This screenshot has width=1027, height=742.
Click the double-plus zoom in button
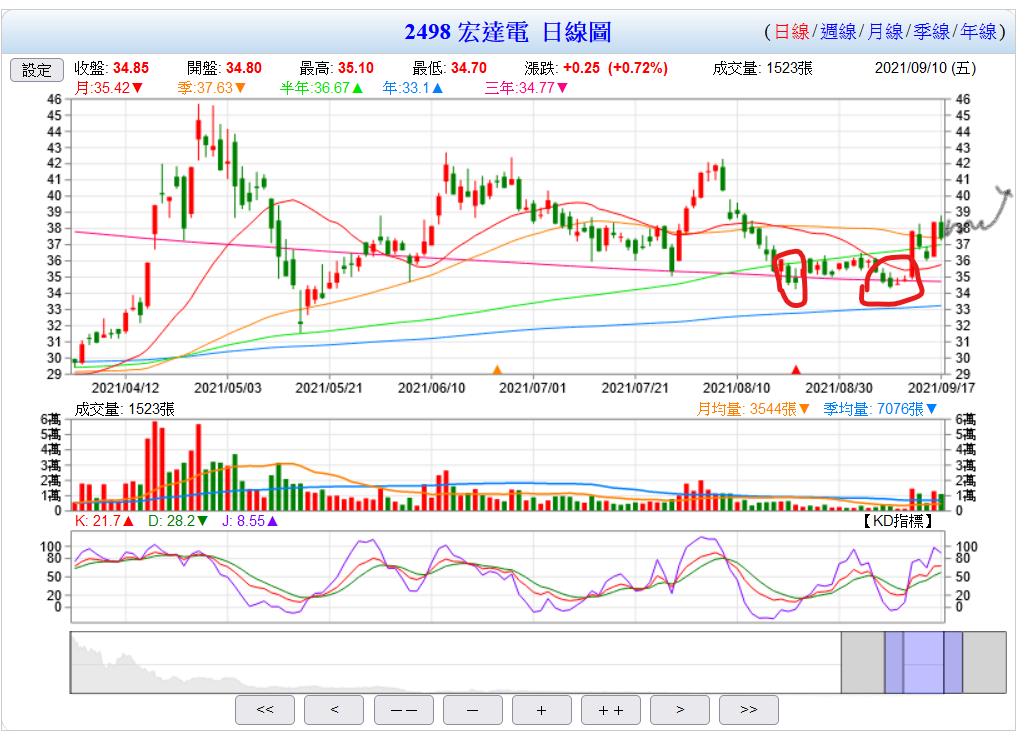[610, 709]
